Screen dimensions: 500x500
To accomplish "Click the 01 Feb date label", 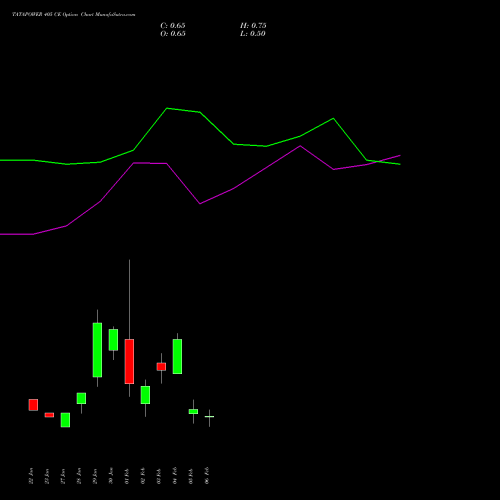I will pos(127,476).
